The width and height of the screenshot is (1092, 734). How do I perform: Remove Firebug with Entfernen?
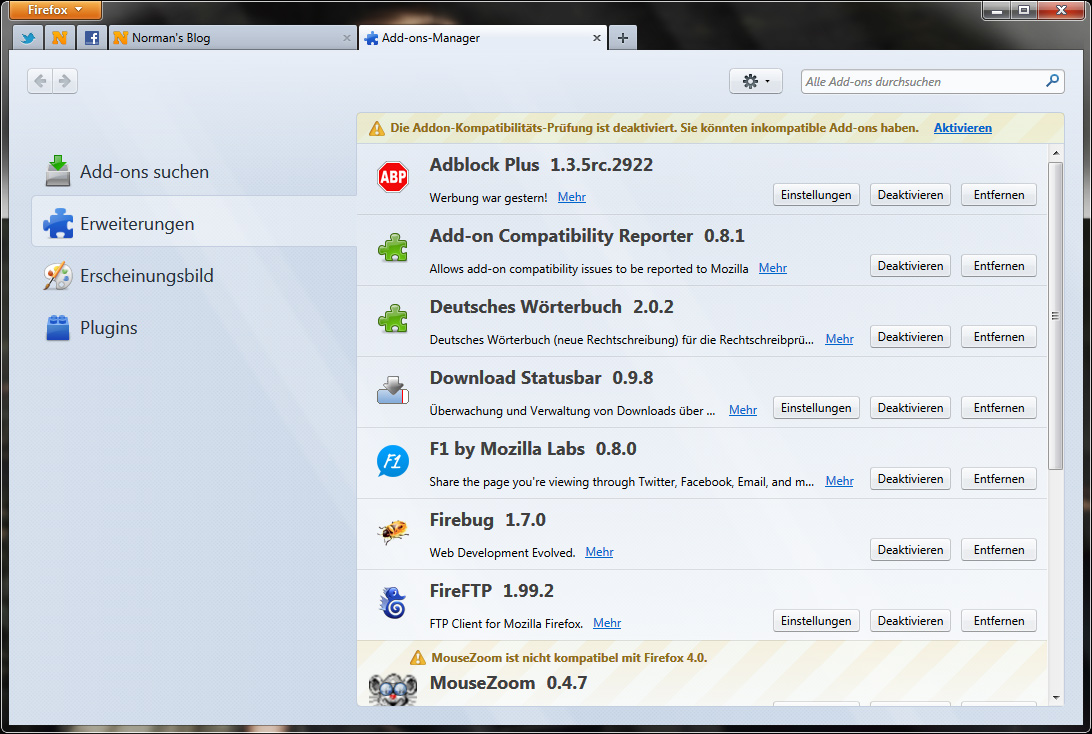tap(999, 550)
